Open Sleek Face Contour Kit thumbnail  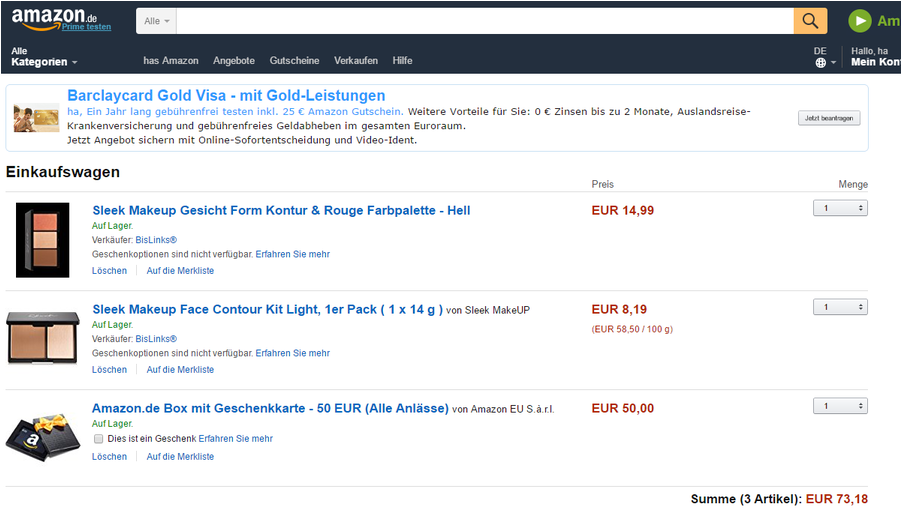click(43, 338)
